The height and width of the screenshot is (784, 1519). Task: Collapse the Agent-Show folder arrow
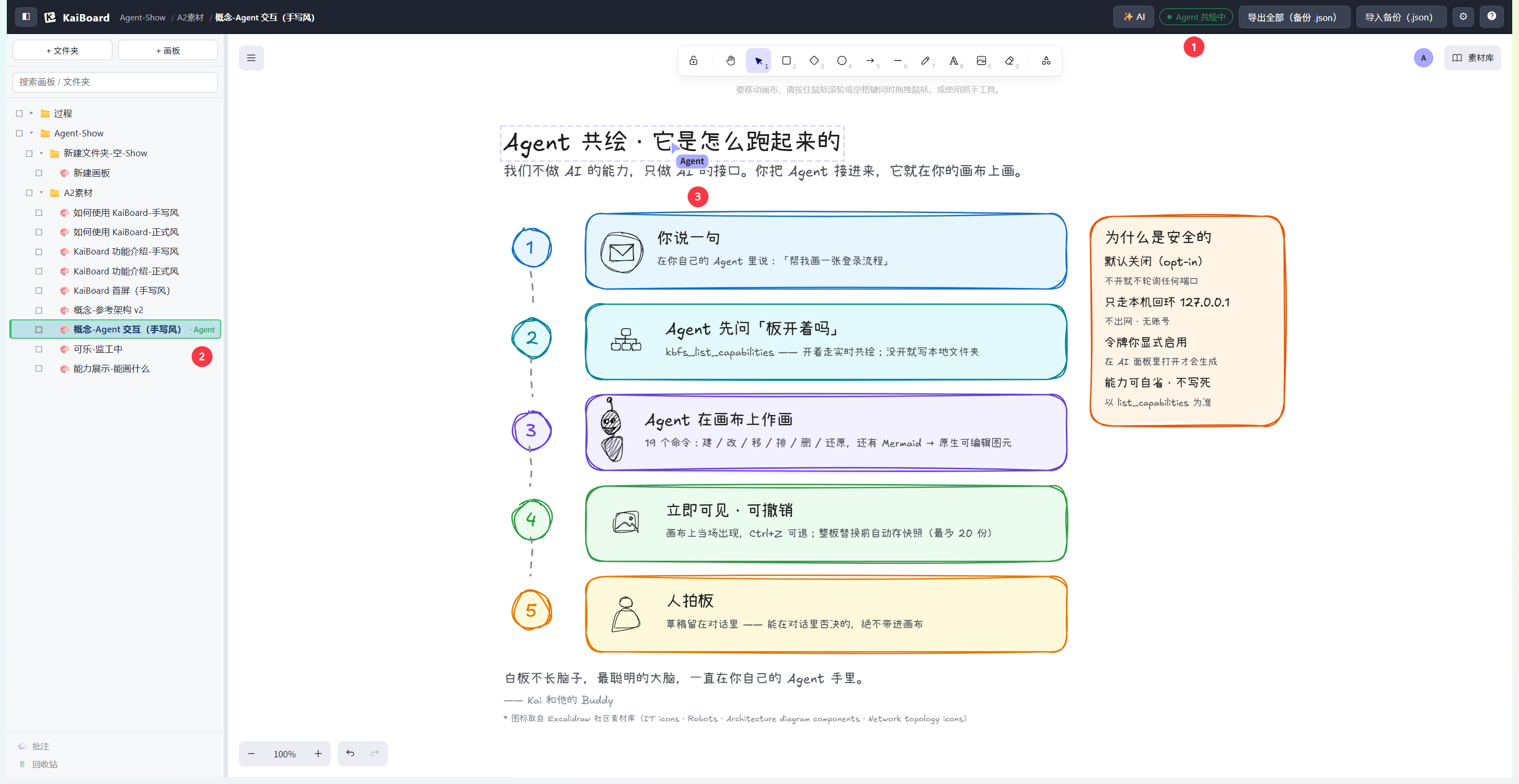point(31,133)
